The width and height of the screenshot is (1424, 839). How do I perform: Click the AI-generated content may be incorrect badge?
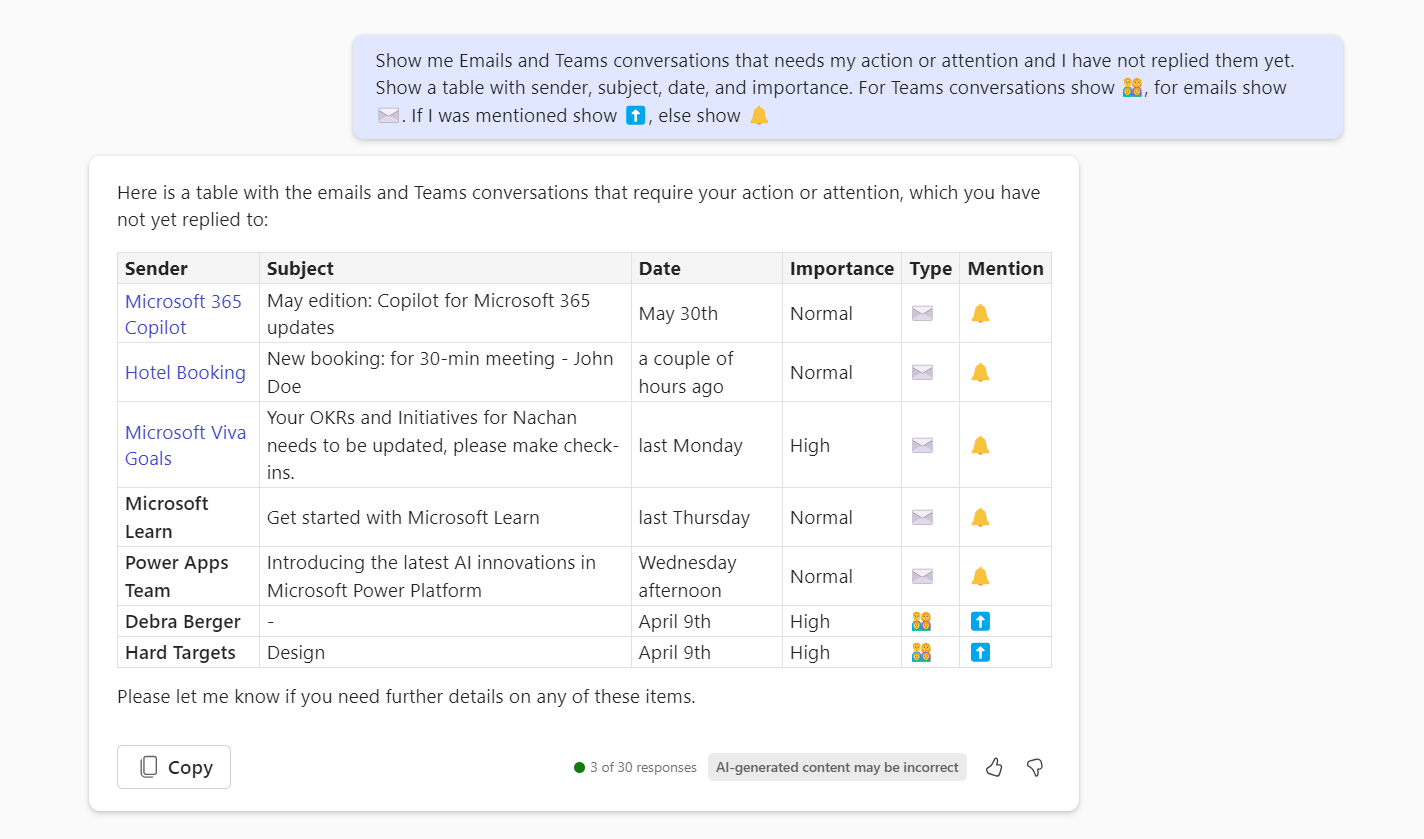point(837,767)
